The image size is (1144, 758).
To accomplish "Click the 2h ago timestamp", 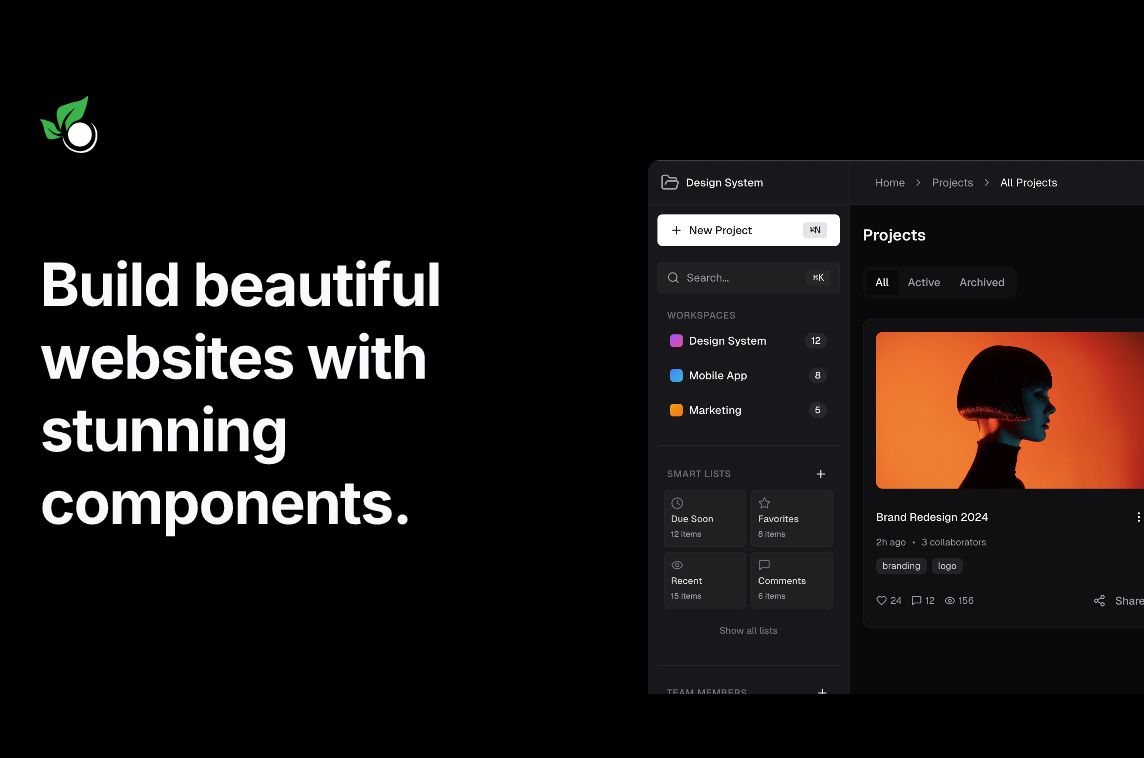I will (891, 542).
